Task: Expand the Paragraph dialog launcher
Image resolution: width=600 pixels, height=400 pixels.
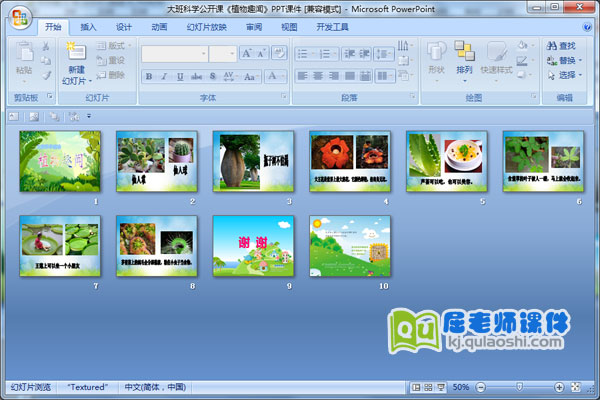Action: click(x=412, y=96)
